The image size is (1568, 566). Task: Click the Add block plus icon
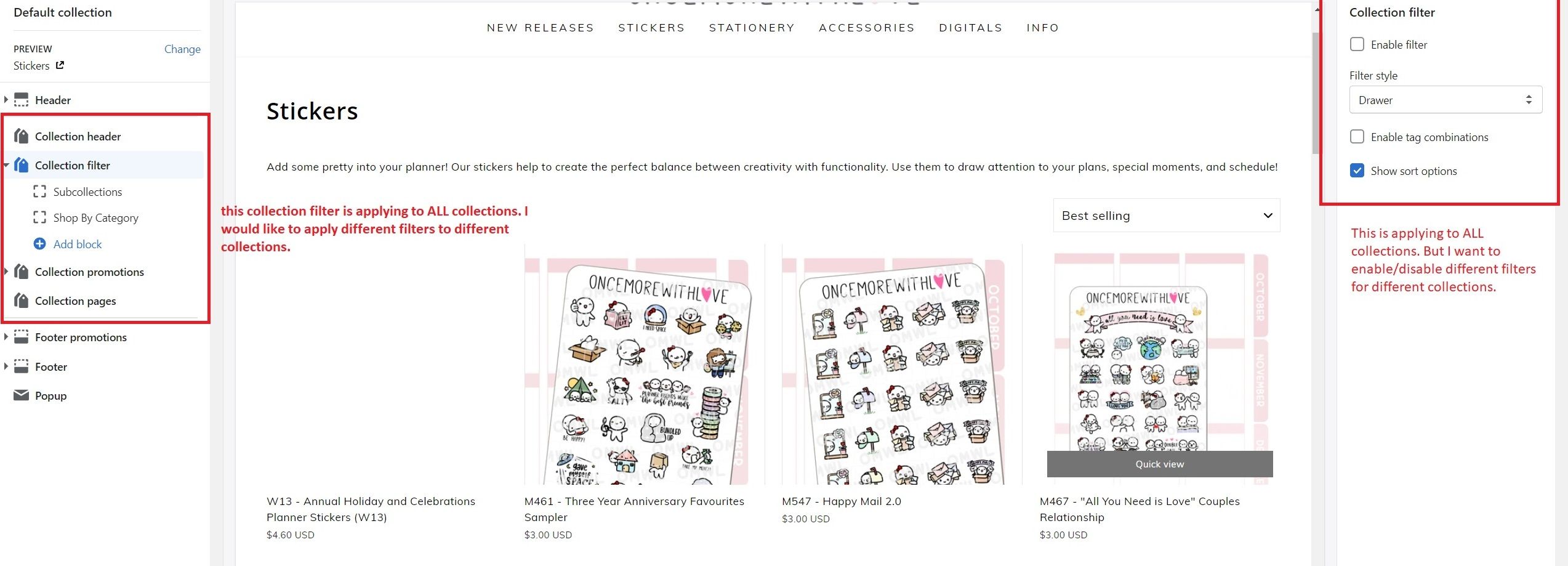(39, 244)
